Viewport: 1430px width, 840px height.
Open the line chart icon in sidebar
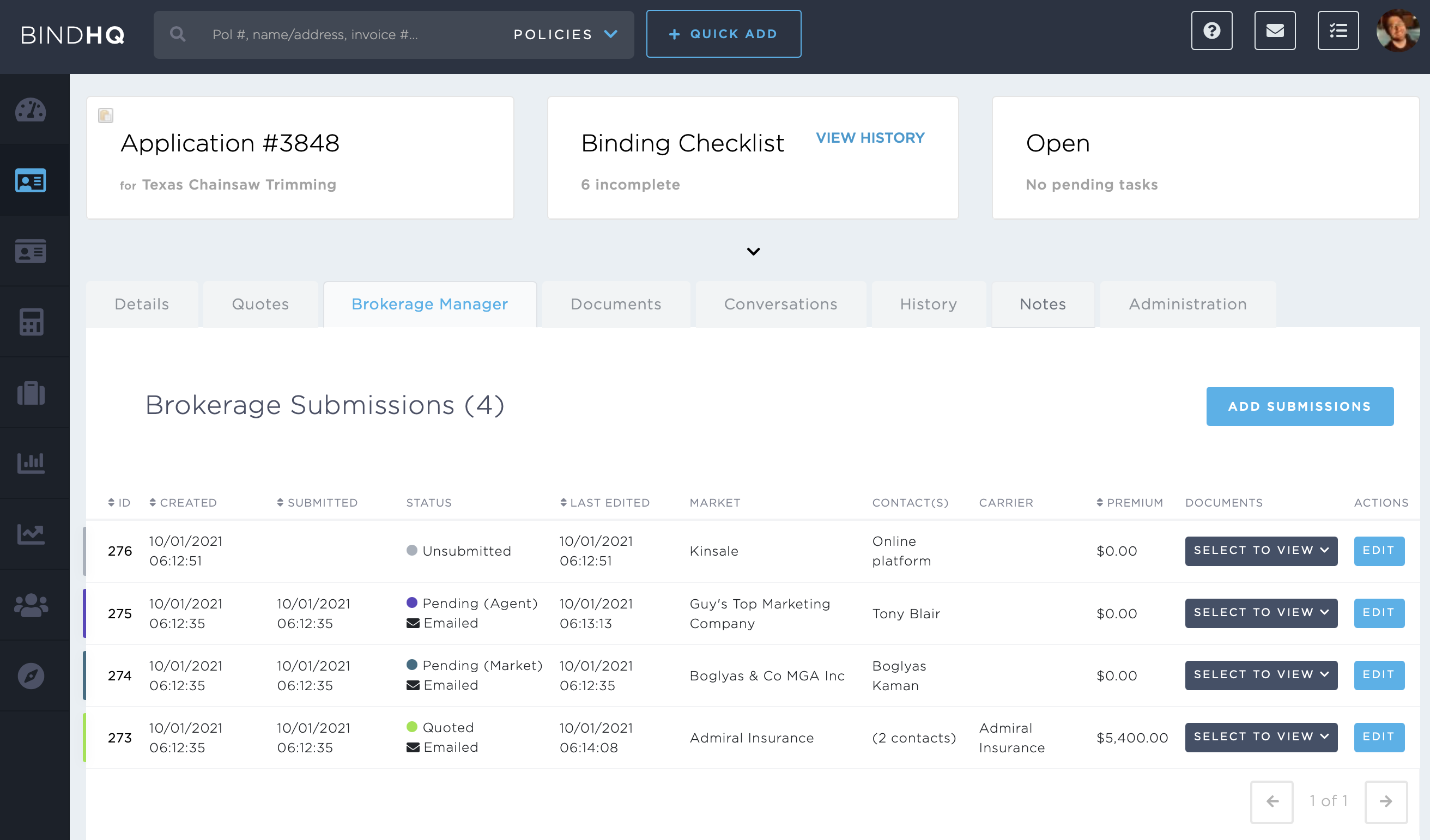click(31, 534)
